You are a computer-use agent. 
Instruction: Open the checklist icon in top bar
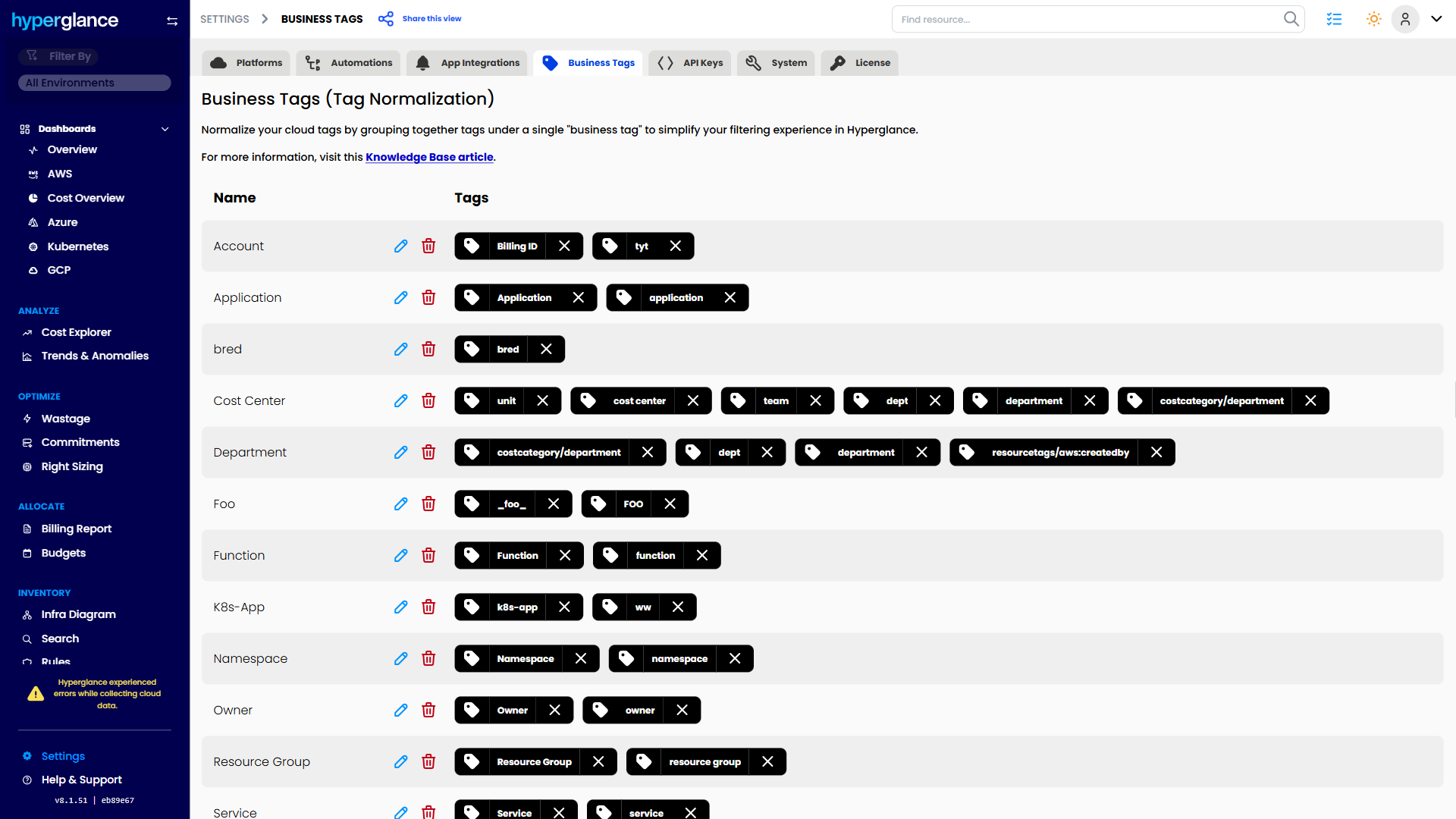pos(1334,19)
